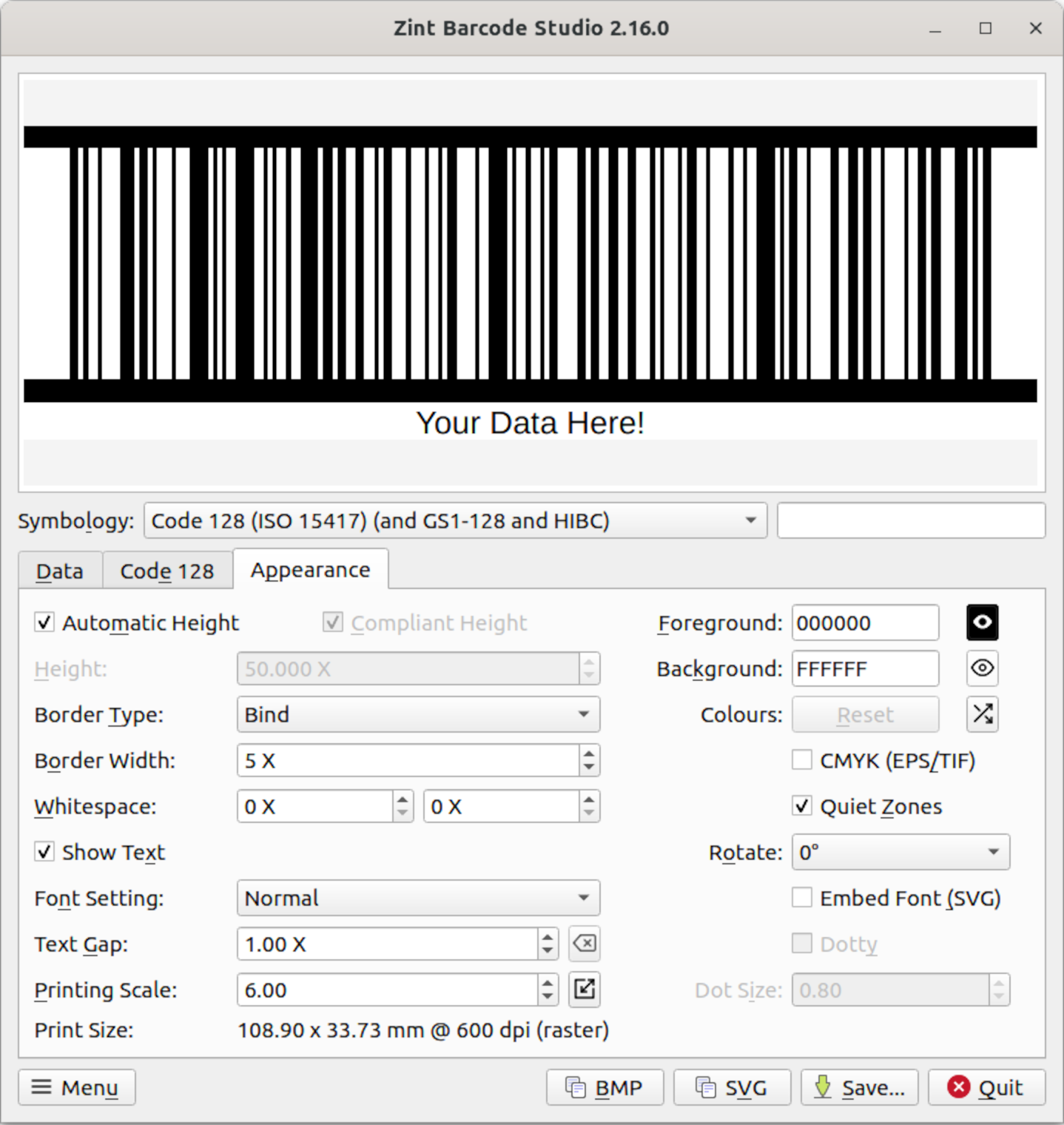The height and width of the screenshot is (1125, 1064).
Task: Uncheck Quiet Zones
Action: (x=802, y=806)
